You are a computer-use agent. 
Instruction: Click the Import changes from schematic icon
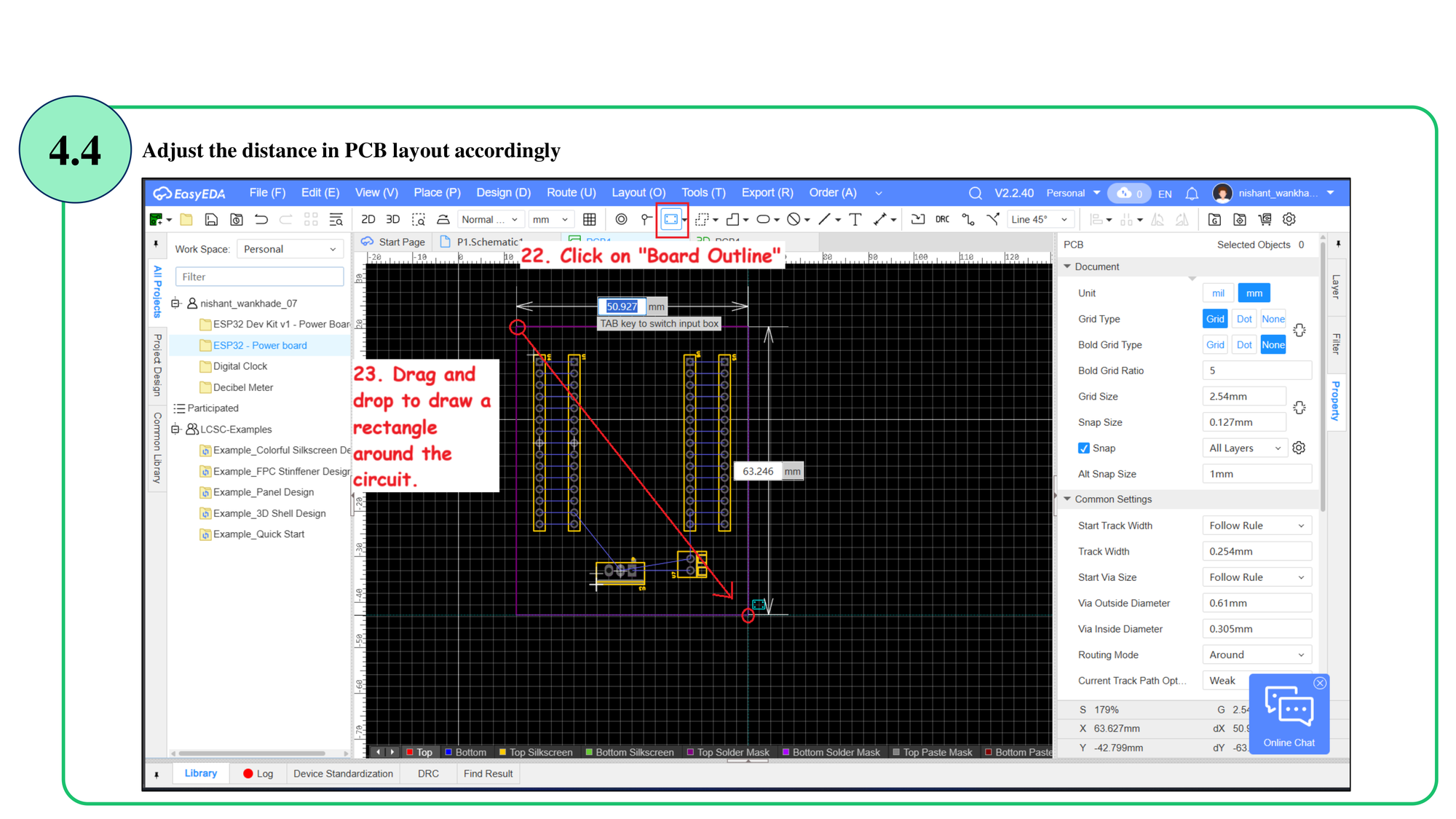coord(918,219)
